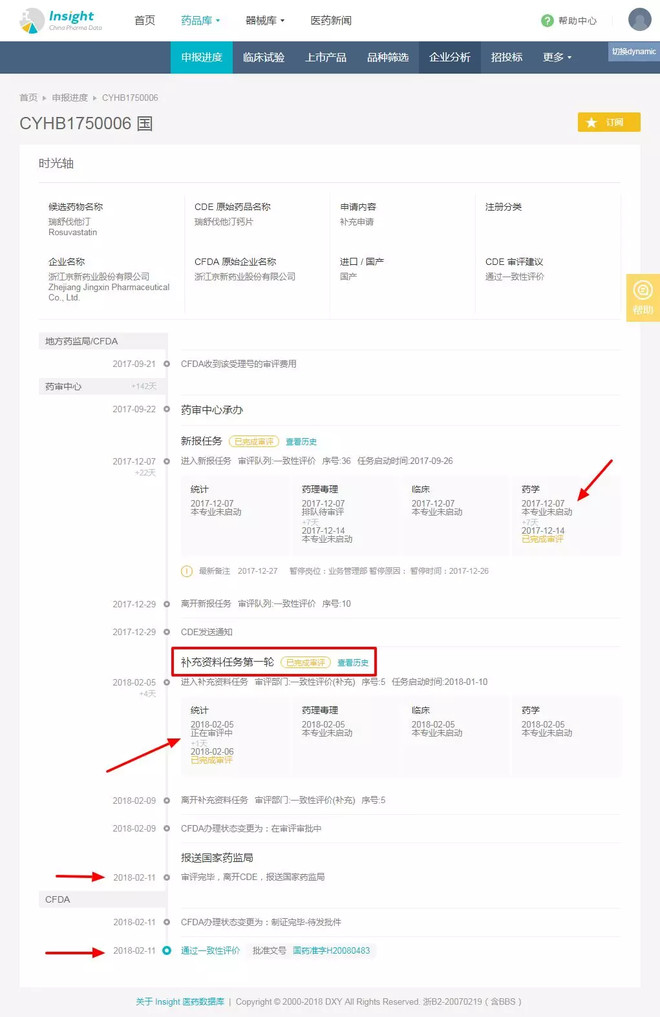The image size is (660, 1017).
Task: Select the 药审中心 section header
Action: click(x=102, y=387)
